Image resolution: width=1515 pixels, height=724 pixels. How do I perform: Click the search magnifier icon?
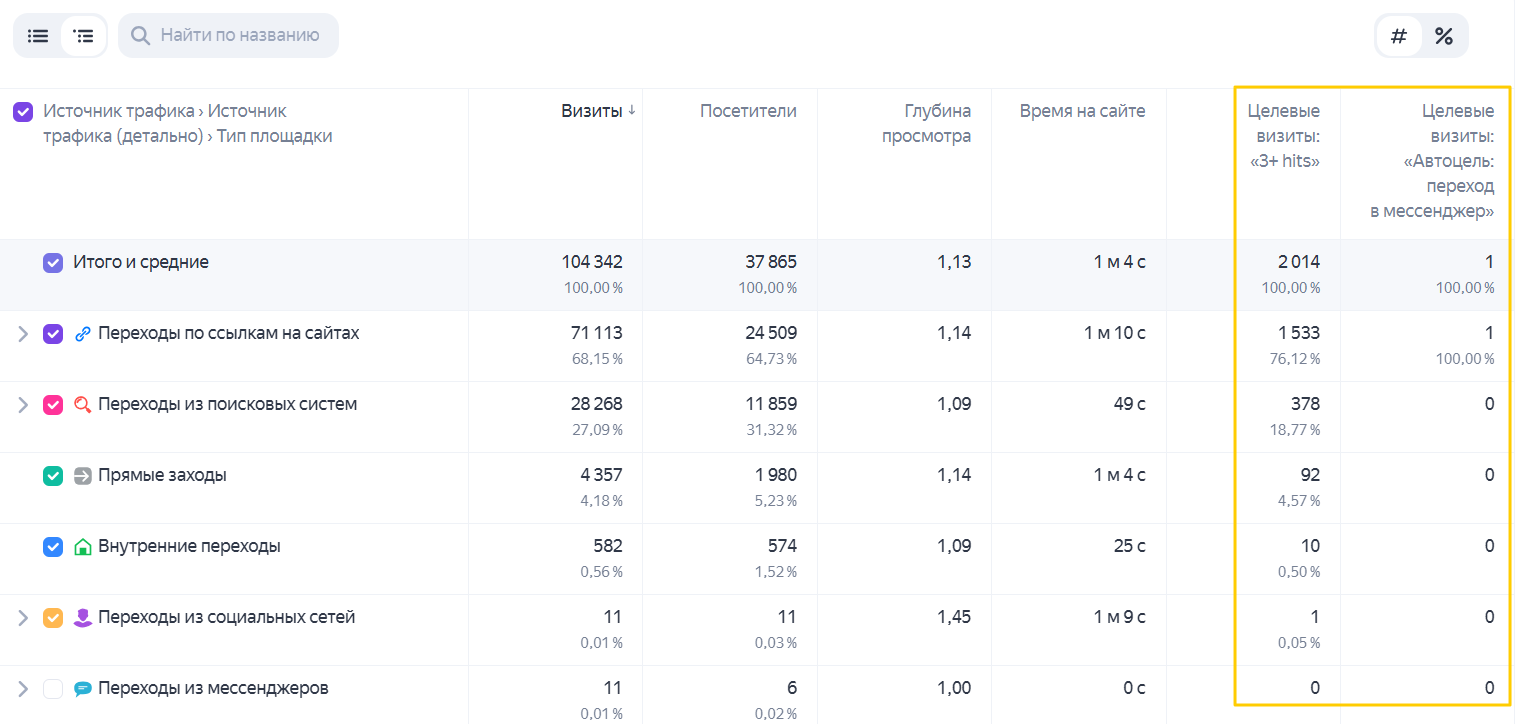pos(141,36)
